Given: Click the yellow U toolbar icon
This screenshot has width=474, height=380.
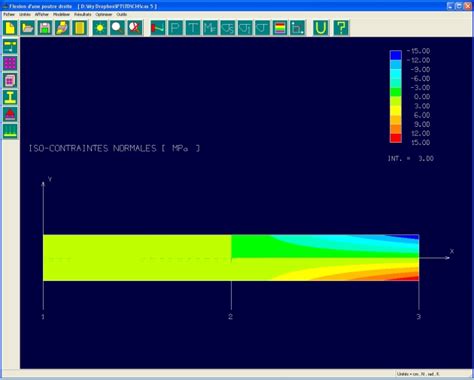Looking at the screenshot, I should click(321, 28).
